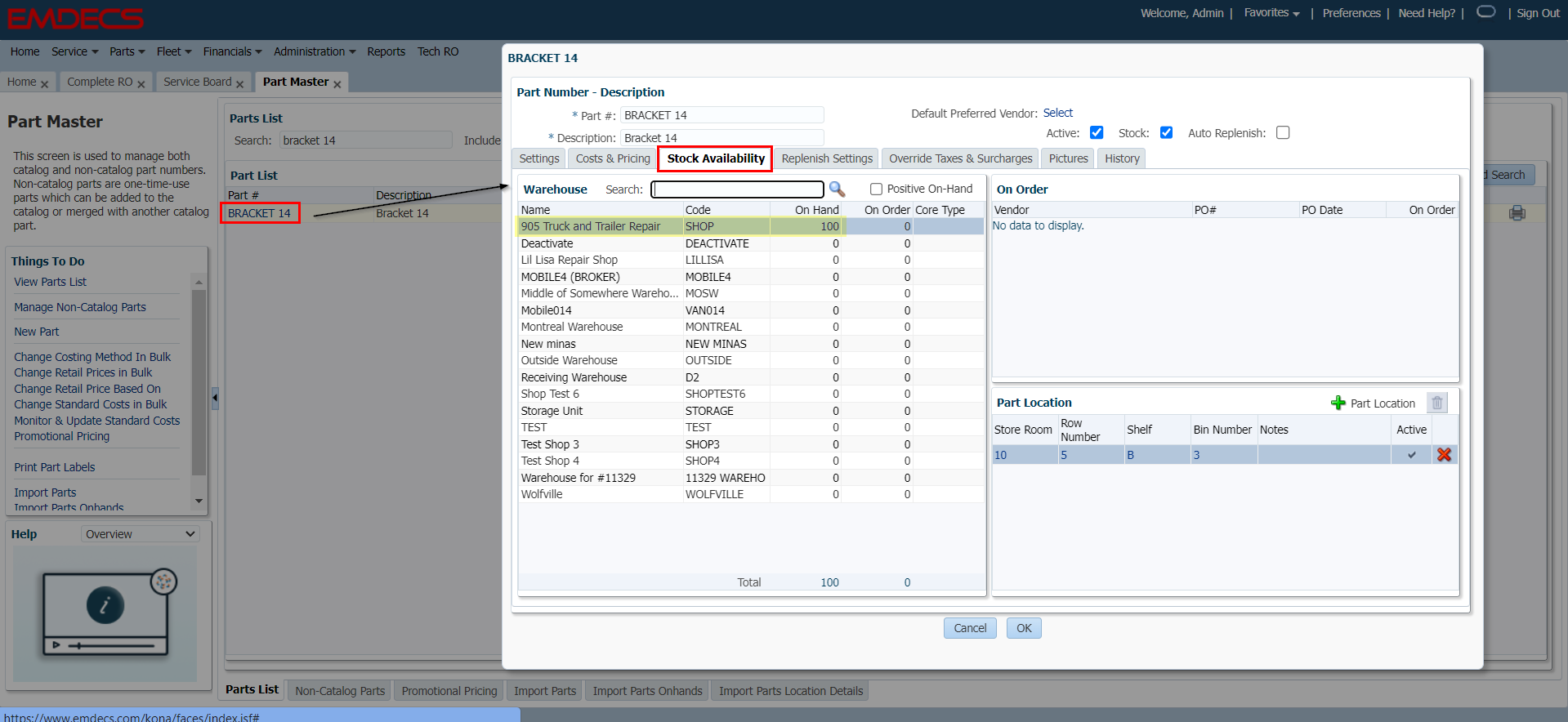The height and width of the screenshot is (722, 1568).
Task: Click the warehouse search magnifier icon
Action: point(837,189)
